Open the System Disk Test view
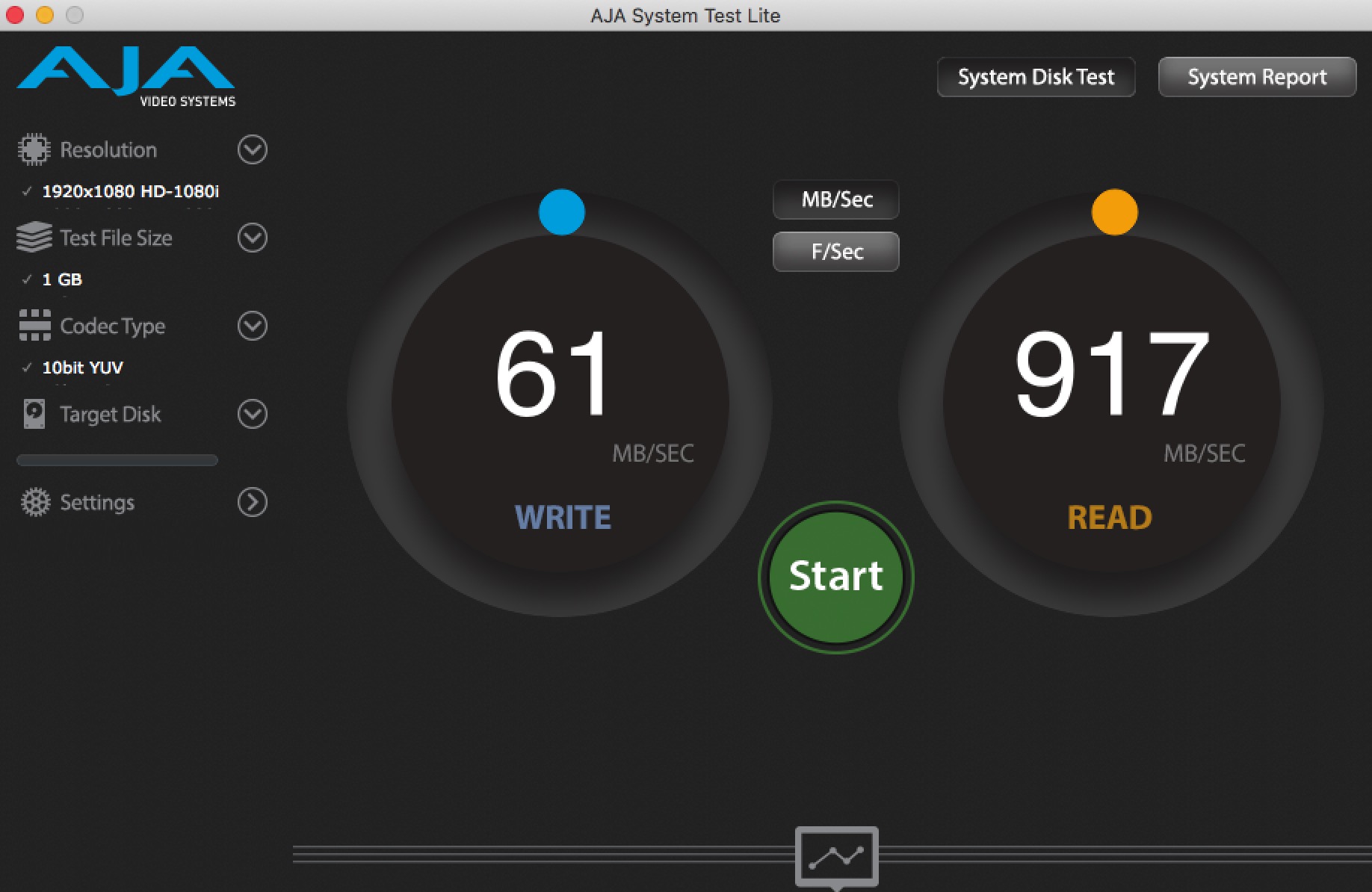The height and width of the screenshot is (892, 1372). click(1036, 77)
